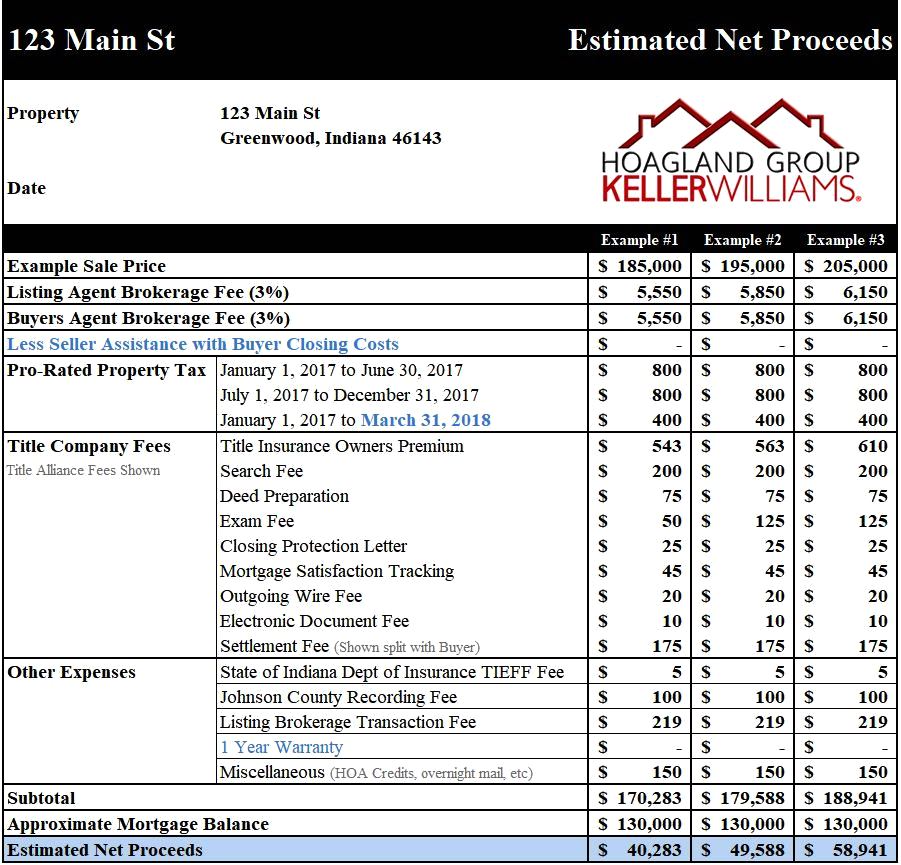
Task: Select the 'Miscellaneous' row label
Action: click(x=272, y=772)
